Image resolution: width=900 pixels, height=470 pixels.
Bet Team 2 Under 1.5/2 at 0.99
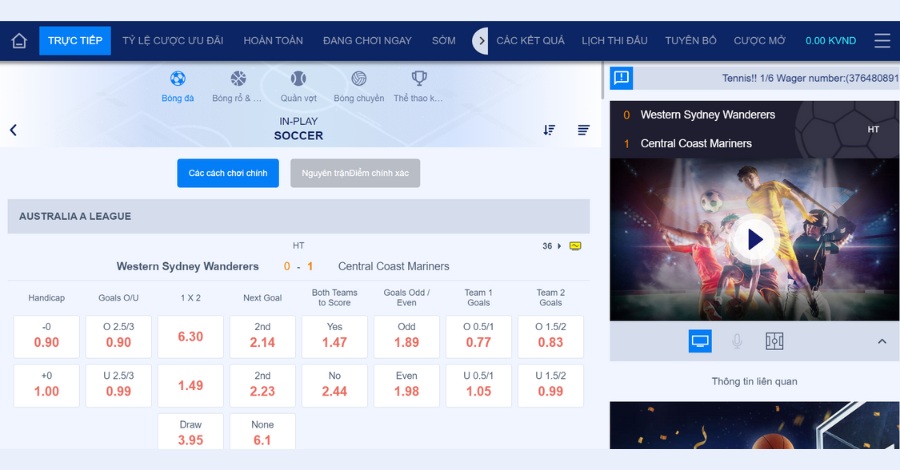point(550,386)
